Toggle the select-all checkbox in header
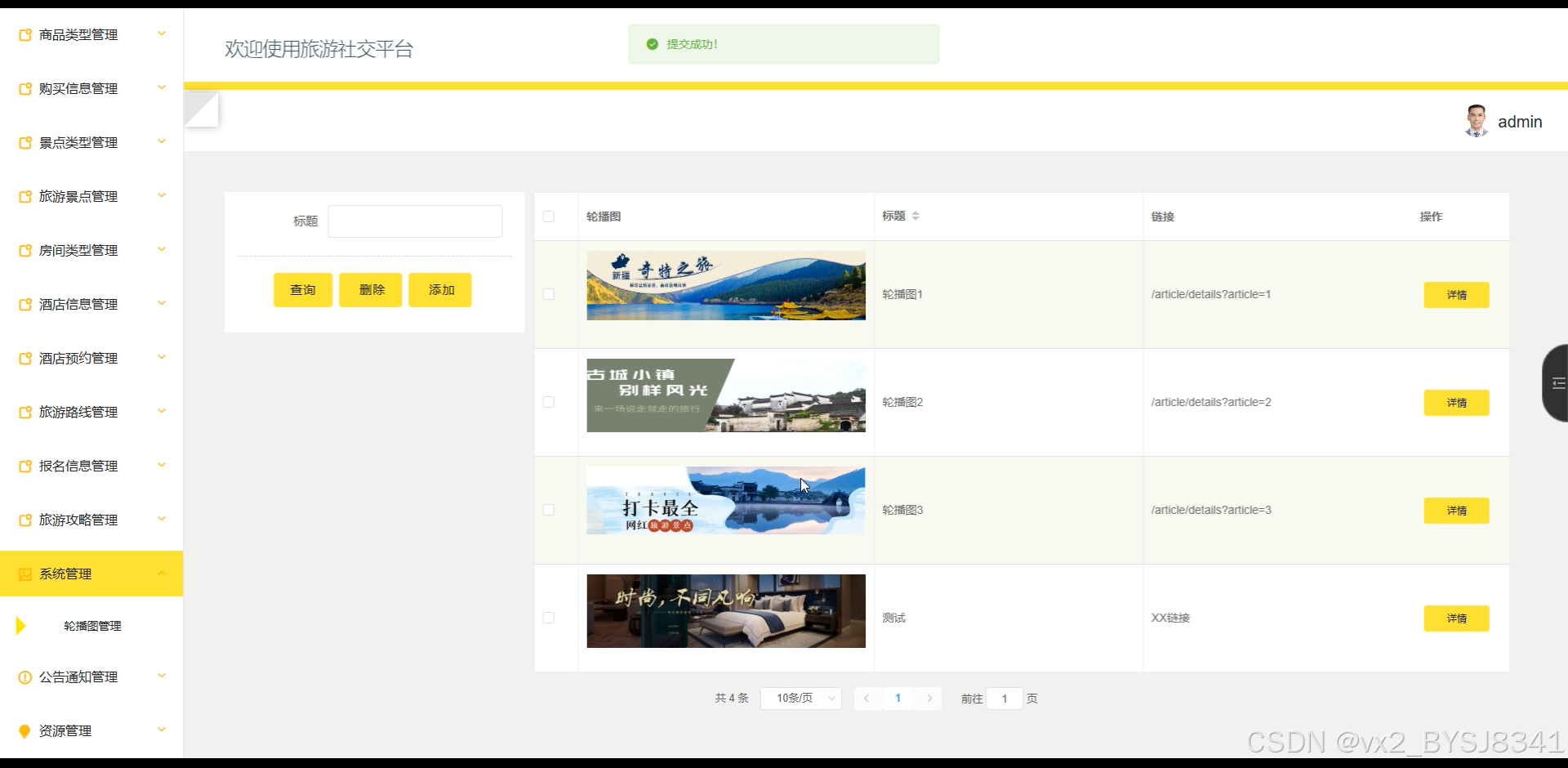1568x768 pixels. [549, 217]
